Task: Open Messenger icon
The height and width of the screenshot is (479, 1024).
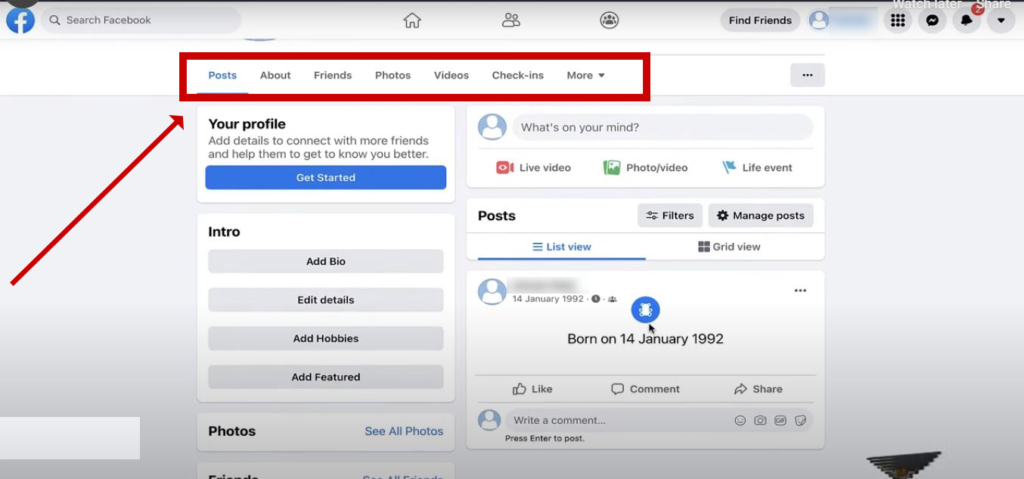Action: [x=933, y=20]
